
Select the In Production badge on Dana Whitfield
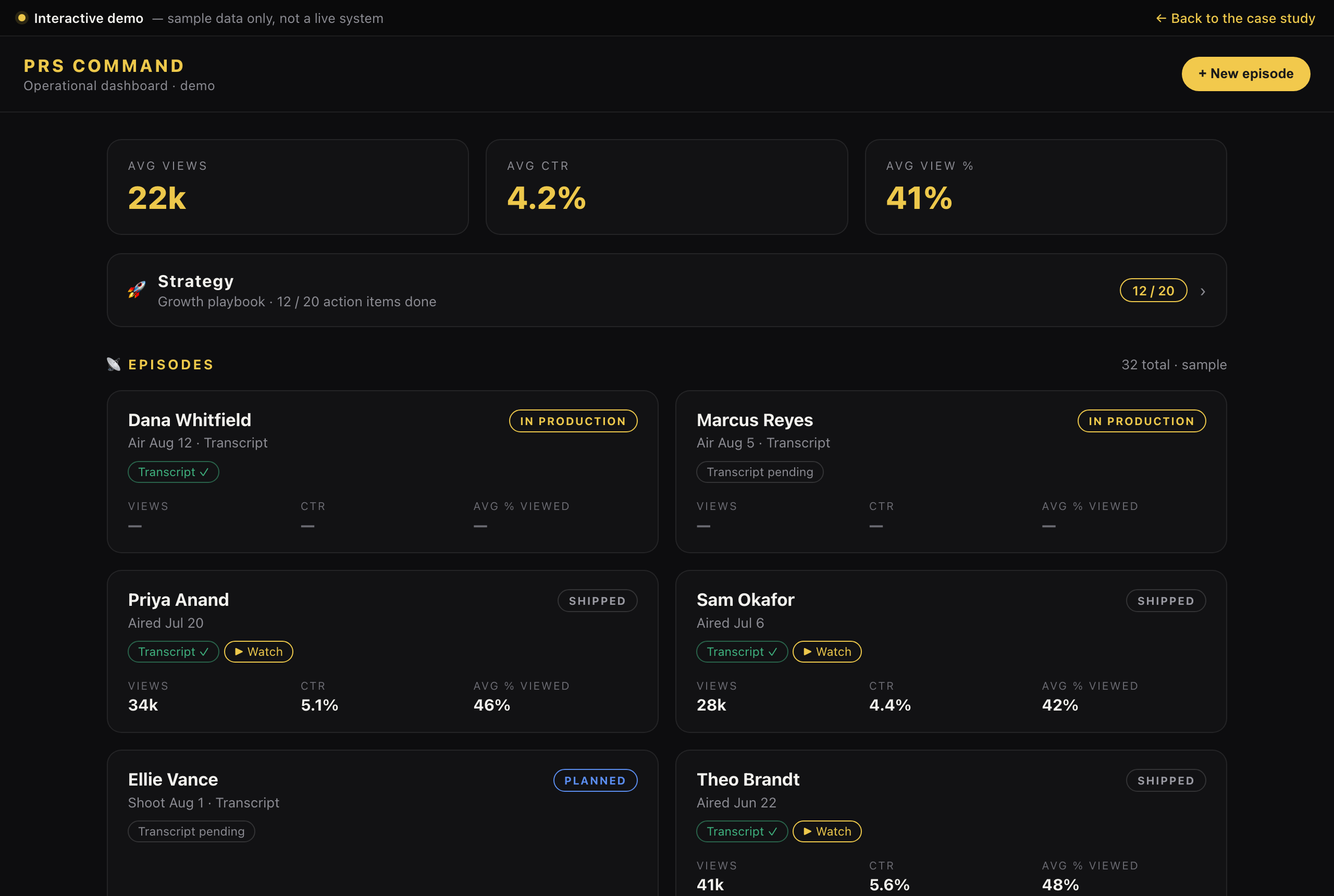coord(573,421)
